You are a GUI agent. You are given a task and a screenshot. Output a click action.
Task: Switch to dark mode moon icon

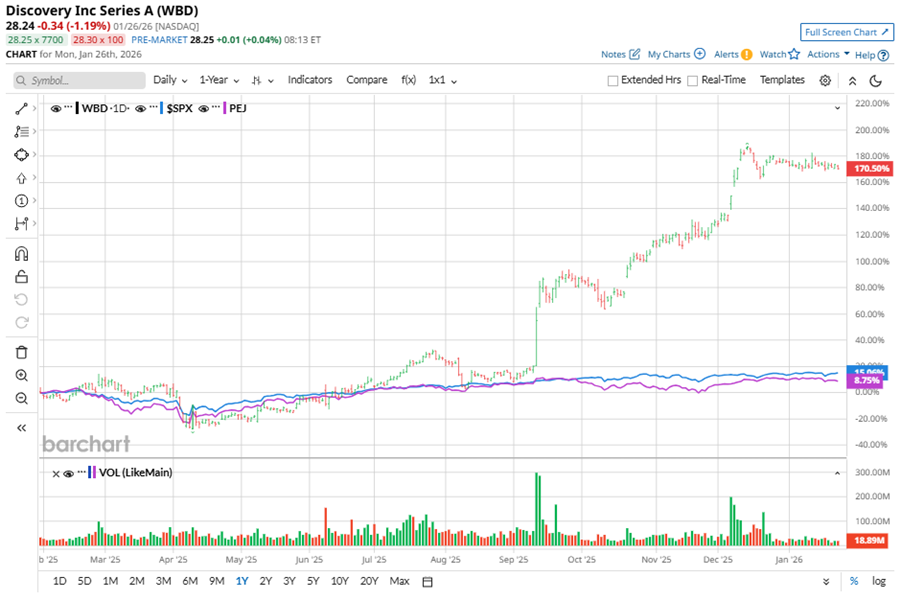point(876,81)
